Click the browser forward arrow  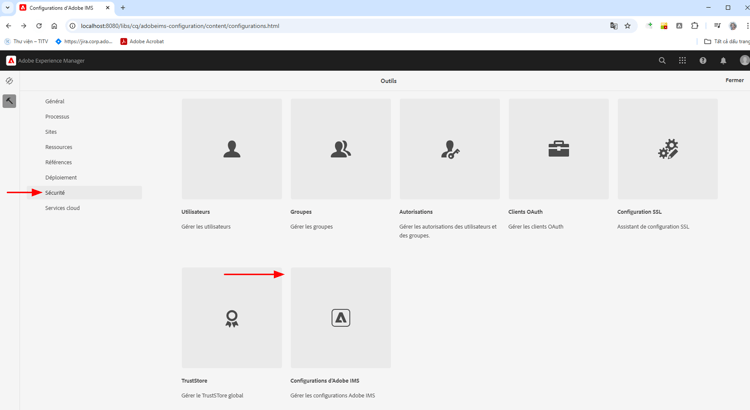pyautogui.click(x=23, y=26)
